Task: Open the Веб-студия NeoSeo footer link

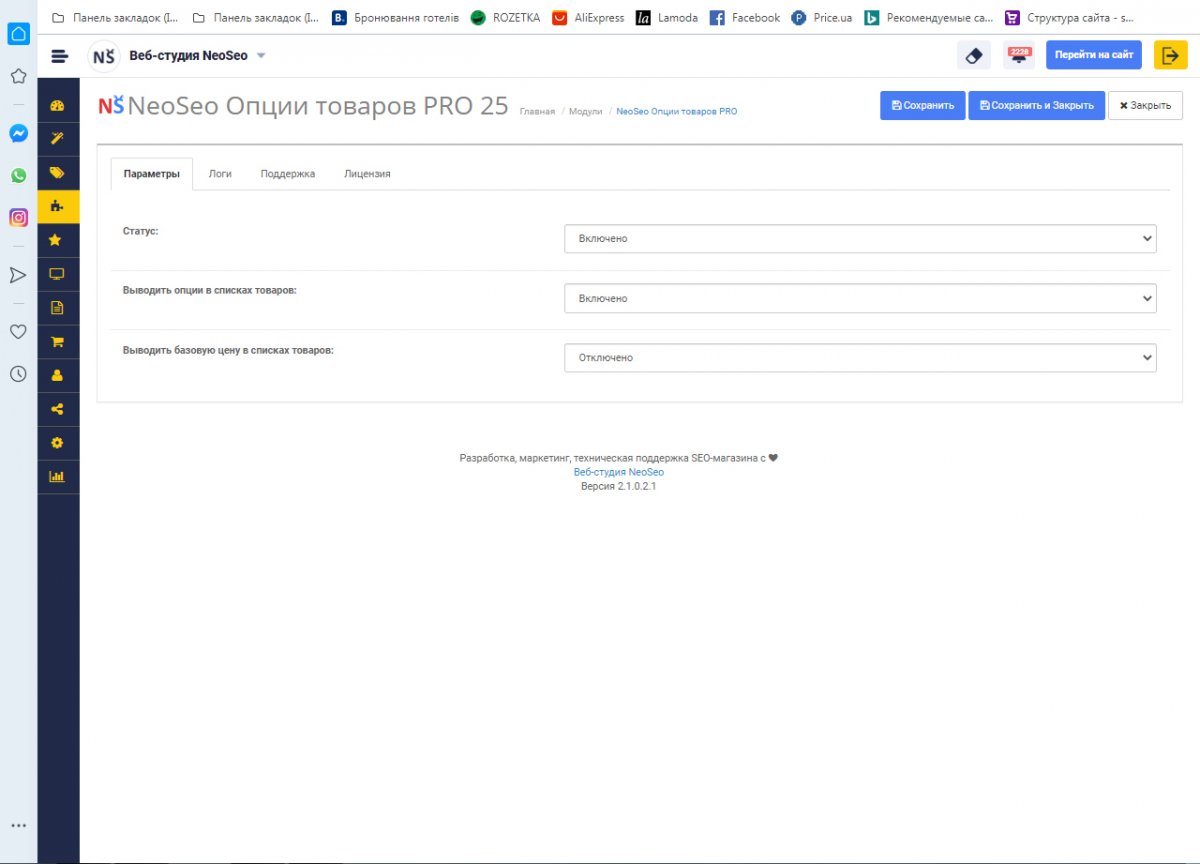Action: tap(619, 472)
